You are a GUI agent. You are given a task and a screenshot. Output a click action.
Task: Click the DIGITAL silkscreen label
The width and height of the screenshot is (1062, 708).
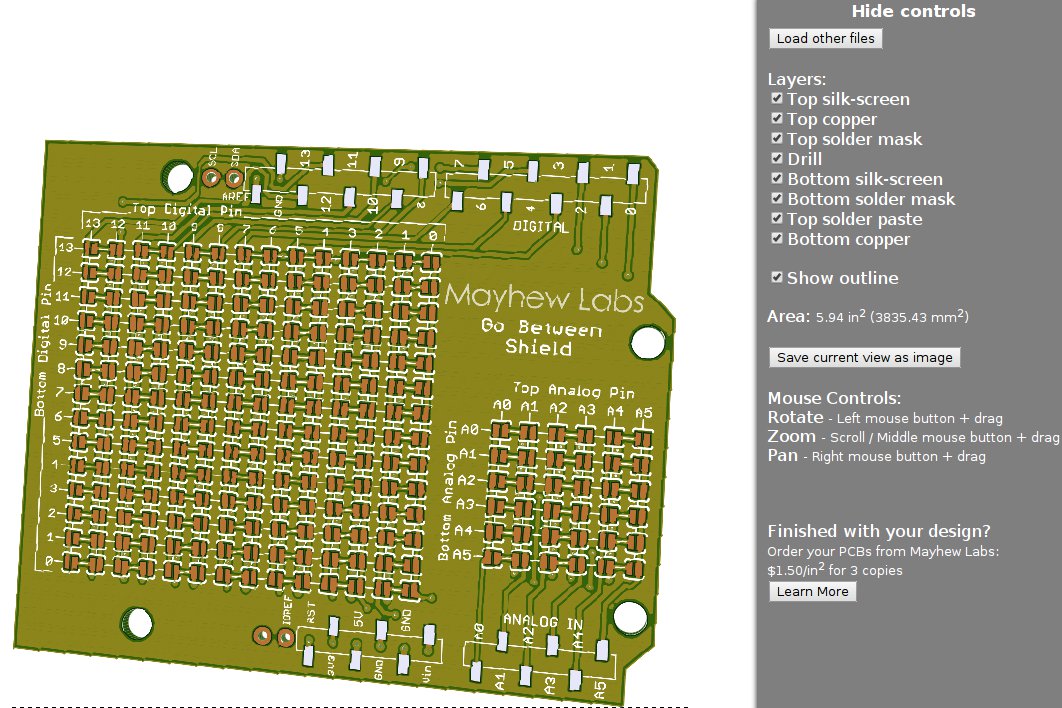tap(540, 226)
